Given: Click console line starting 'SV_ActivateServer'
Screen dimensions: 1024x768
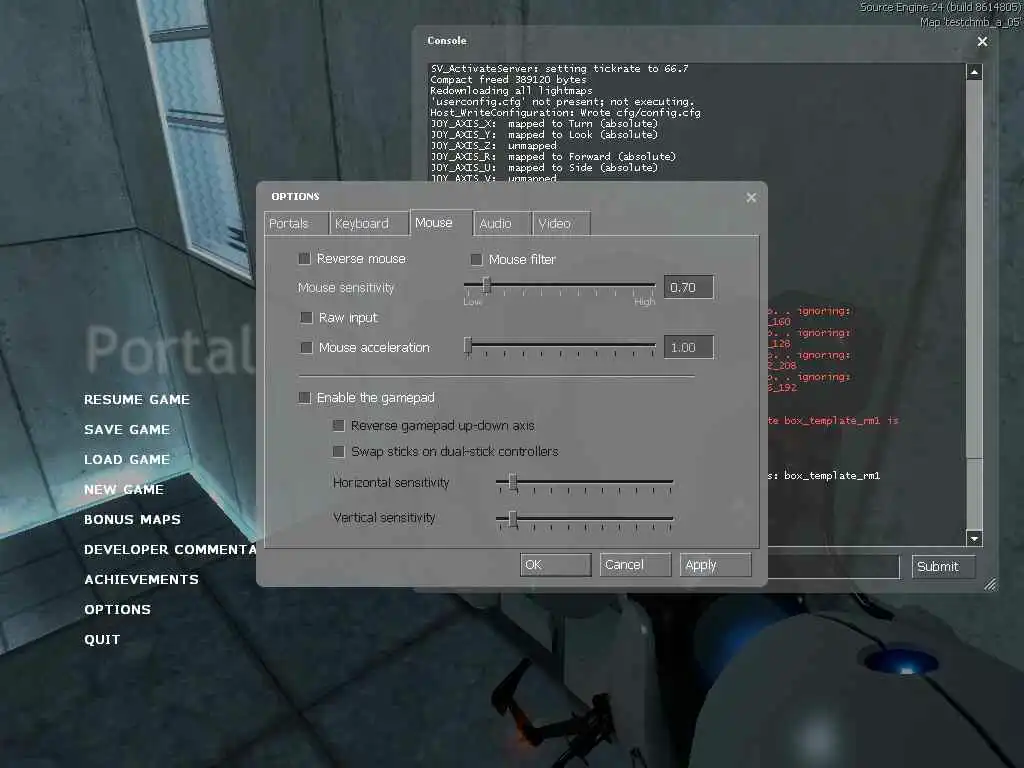Looking at the screenshot, I should [560, 69].
